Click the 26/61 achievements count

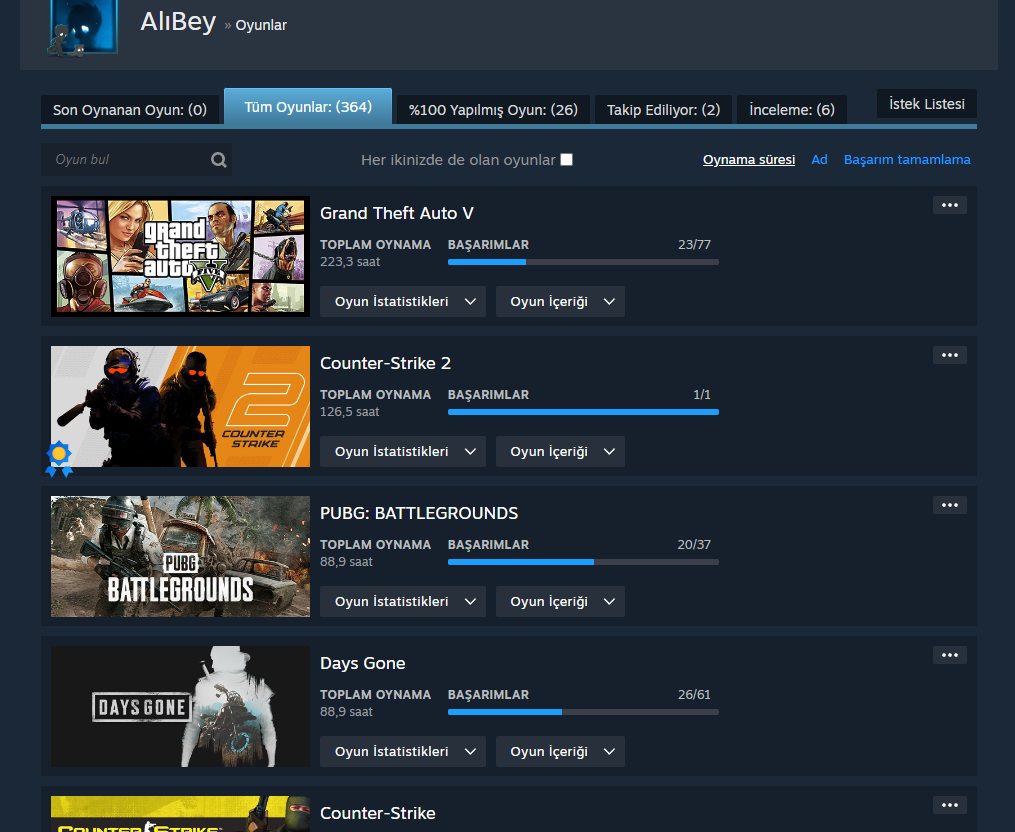695,695
